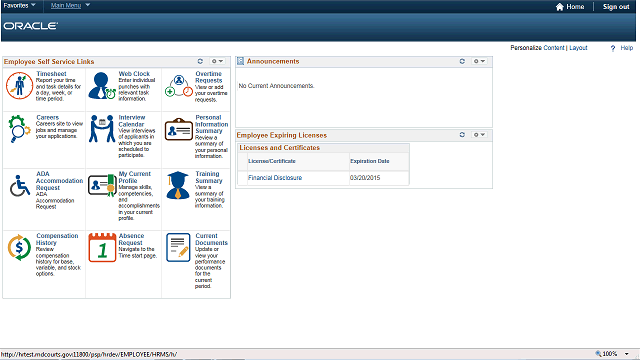Screen dimensions: 640x360
Task: Click the License/Certificate column header
Action: tap(272, 161)
